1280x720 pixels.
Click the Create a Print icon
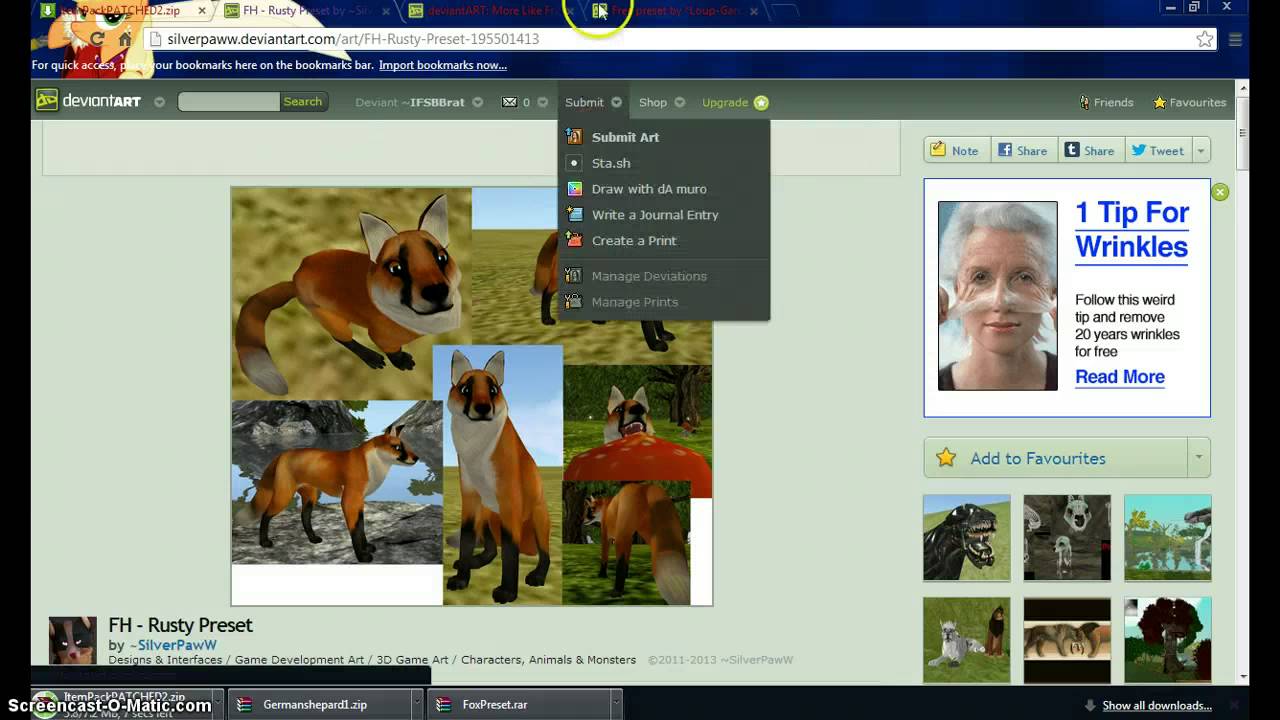(574, 241)
